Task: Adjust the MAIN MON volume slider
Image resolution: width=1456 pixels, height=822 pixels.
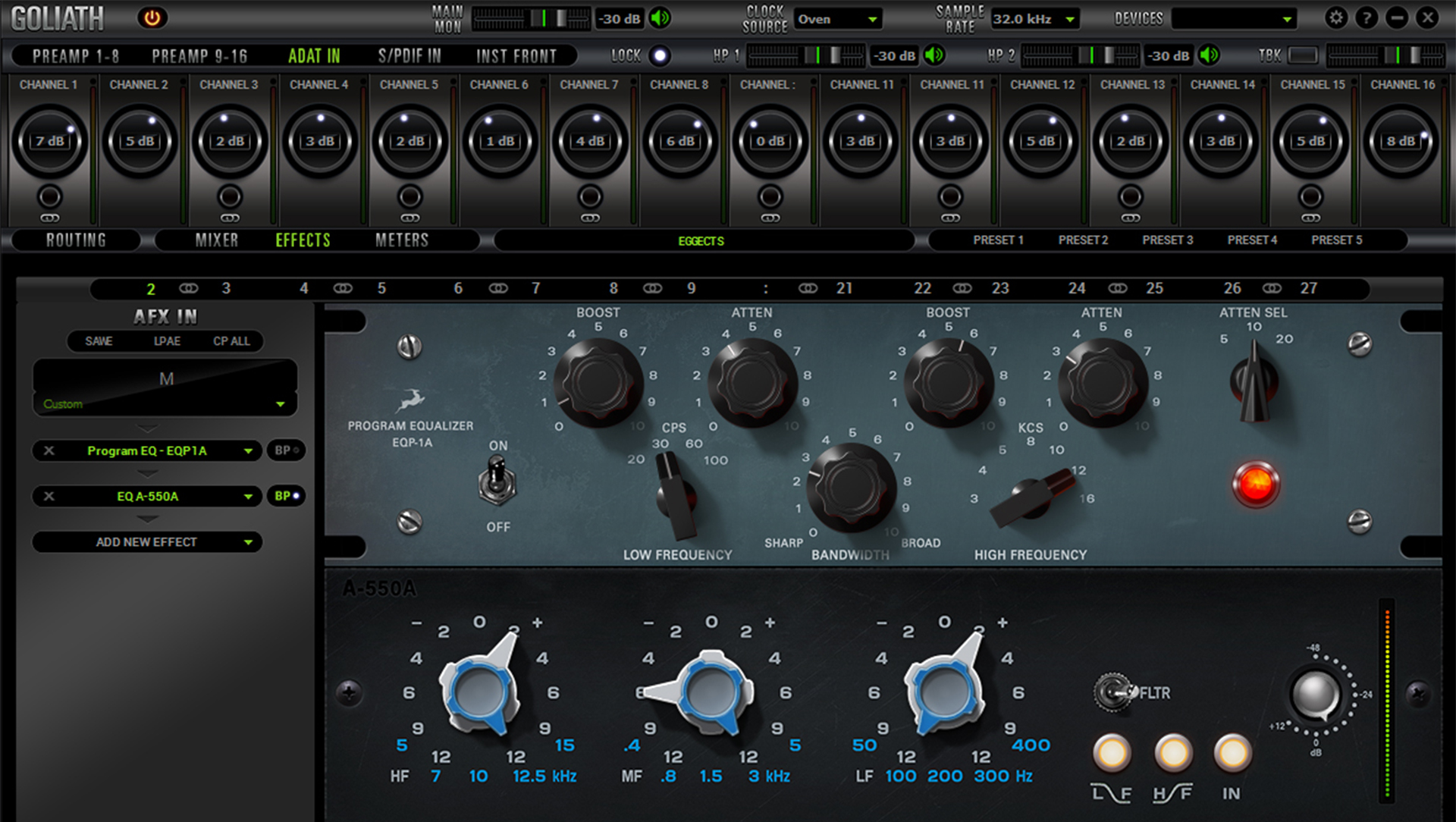Action: click(542, 18)
